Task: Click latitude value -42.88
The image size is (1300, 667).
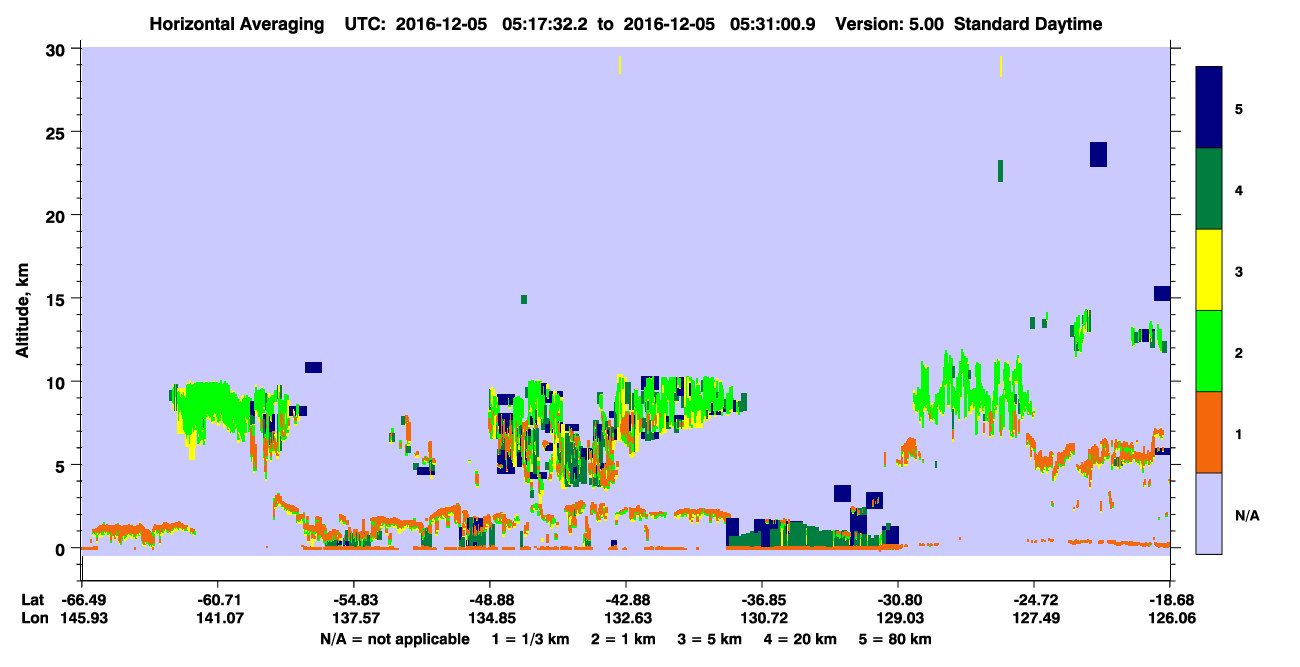Action: point(625,600)
